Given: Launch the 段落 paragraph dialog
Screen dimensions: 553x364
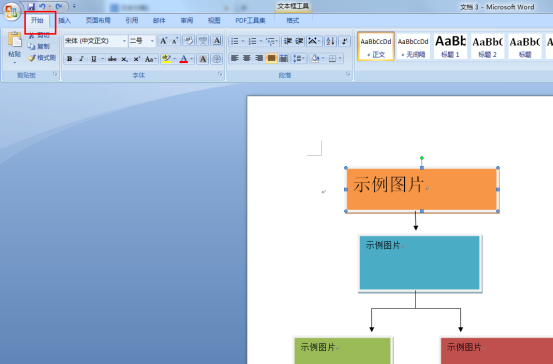Looking at the screenshot, I should [348, 74].
